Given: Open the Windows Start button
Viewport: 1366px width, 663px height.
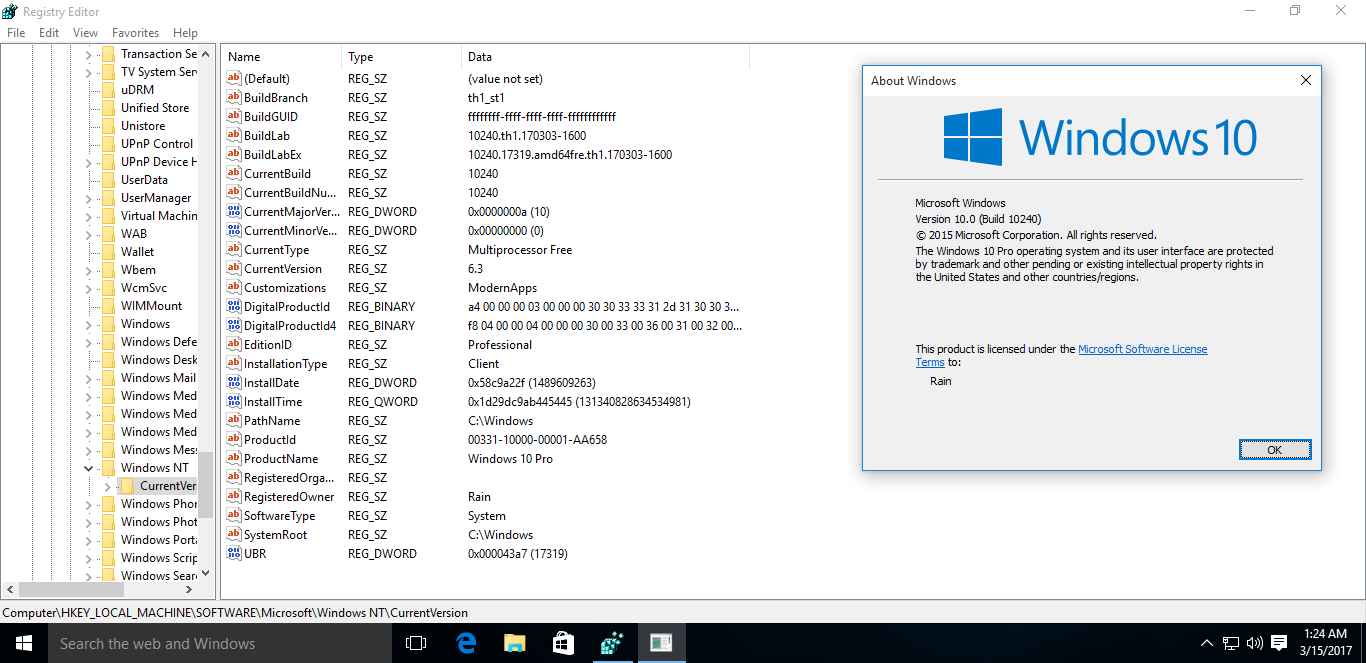Looking at the screenshot, I should tap(24, 643).
